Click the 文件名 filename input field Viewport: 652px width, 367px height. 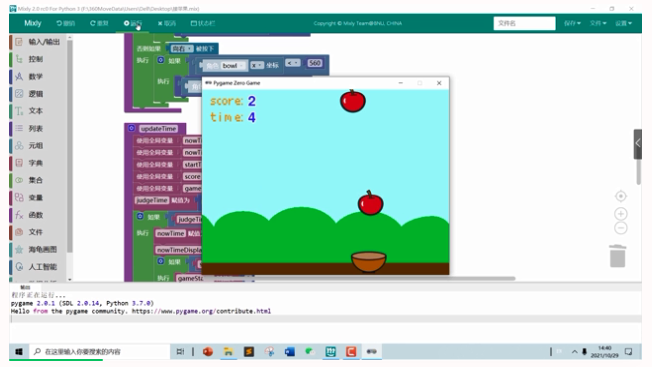pyautogui.click(x=524, y=23)
